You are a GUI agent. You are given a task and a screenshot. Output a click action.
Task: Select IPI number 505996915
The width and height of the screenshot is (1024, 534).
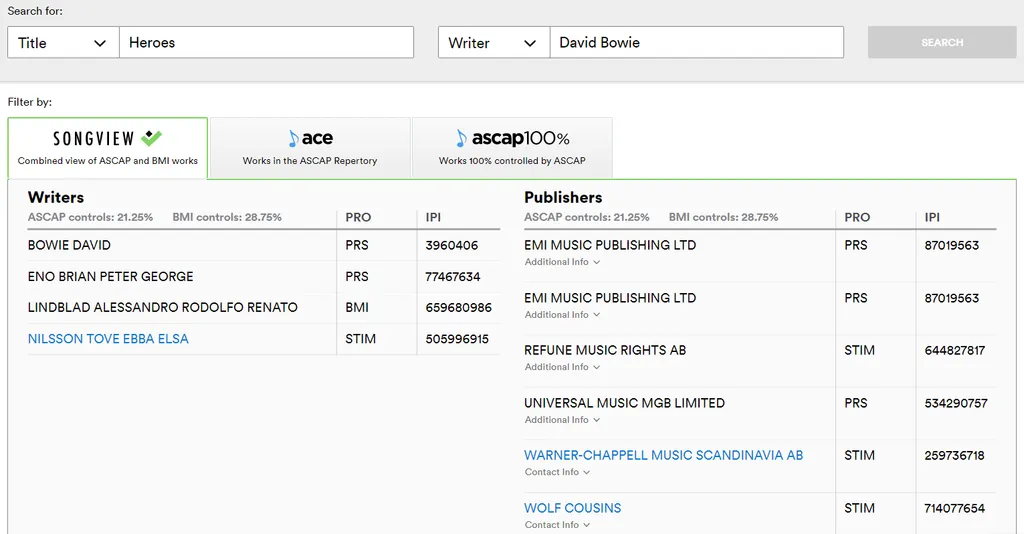[457, 339]
